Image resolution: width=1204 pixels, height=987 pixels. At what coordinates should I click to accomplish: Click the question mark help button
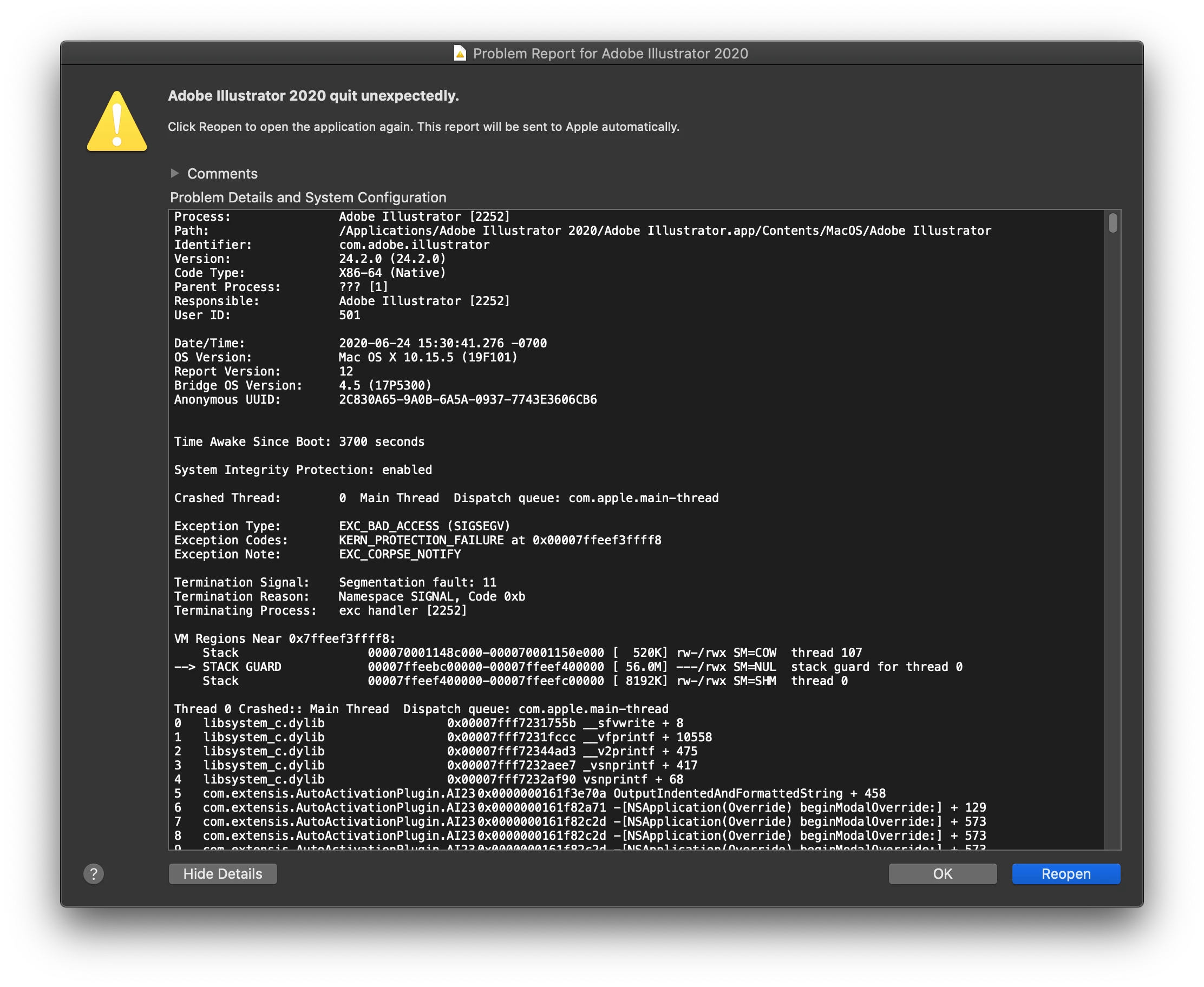(94, 874)
